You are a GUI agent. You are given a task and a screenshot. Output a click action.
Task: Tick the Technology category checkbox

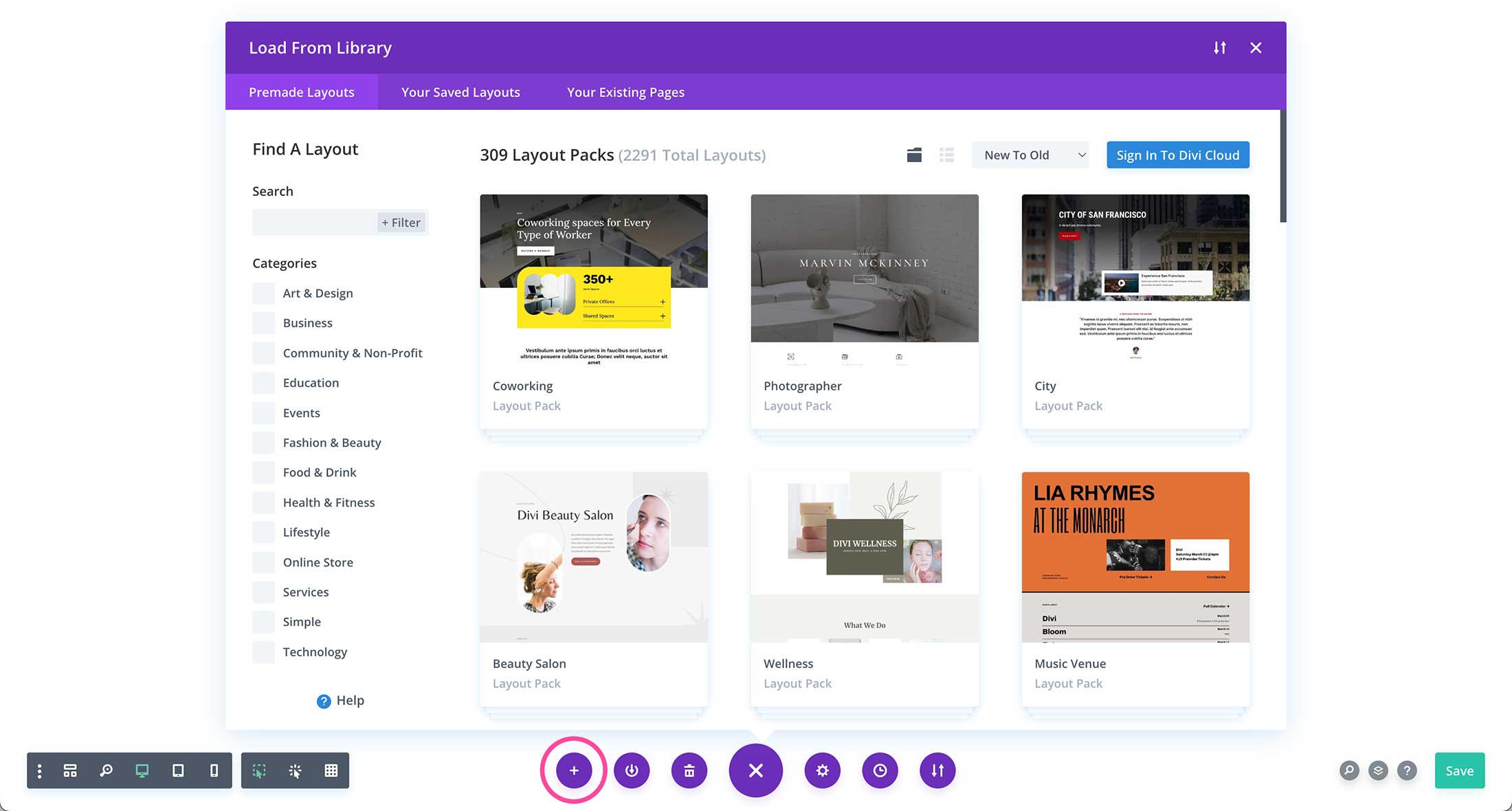tap(263, 652)
